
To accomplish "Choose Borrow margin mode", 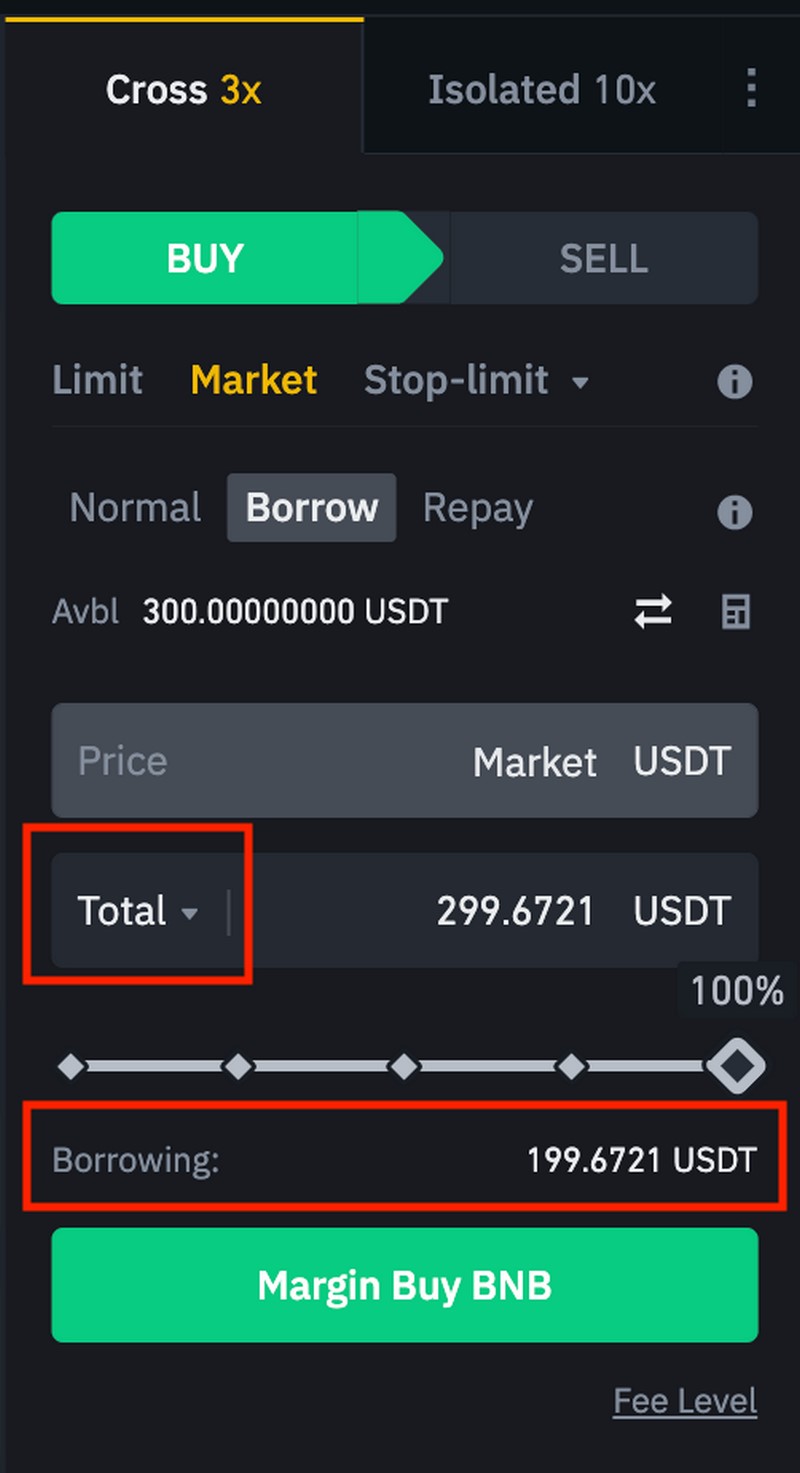I will [312, 508].
